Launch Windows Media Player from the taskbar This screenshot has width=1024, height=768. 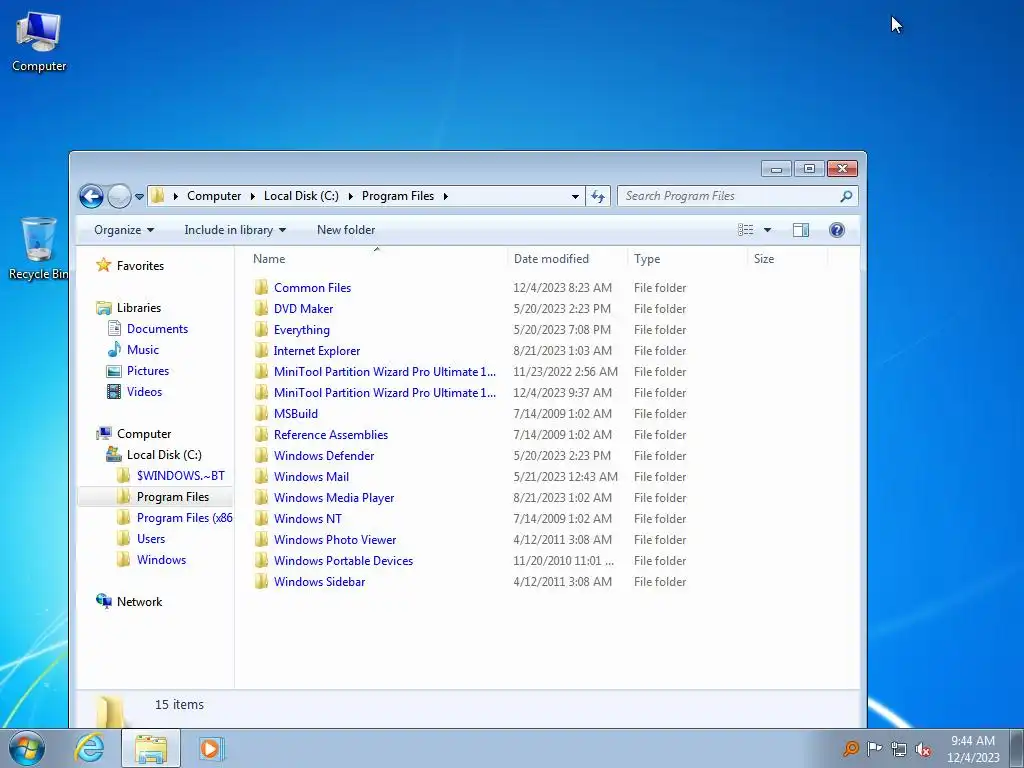point(210,748)
